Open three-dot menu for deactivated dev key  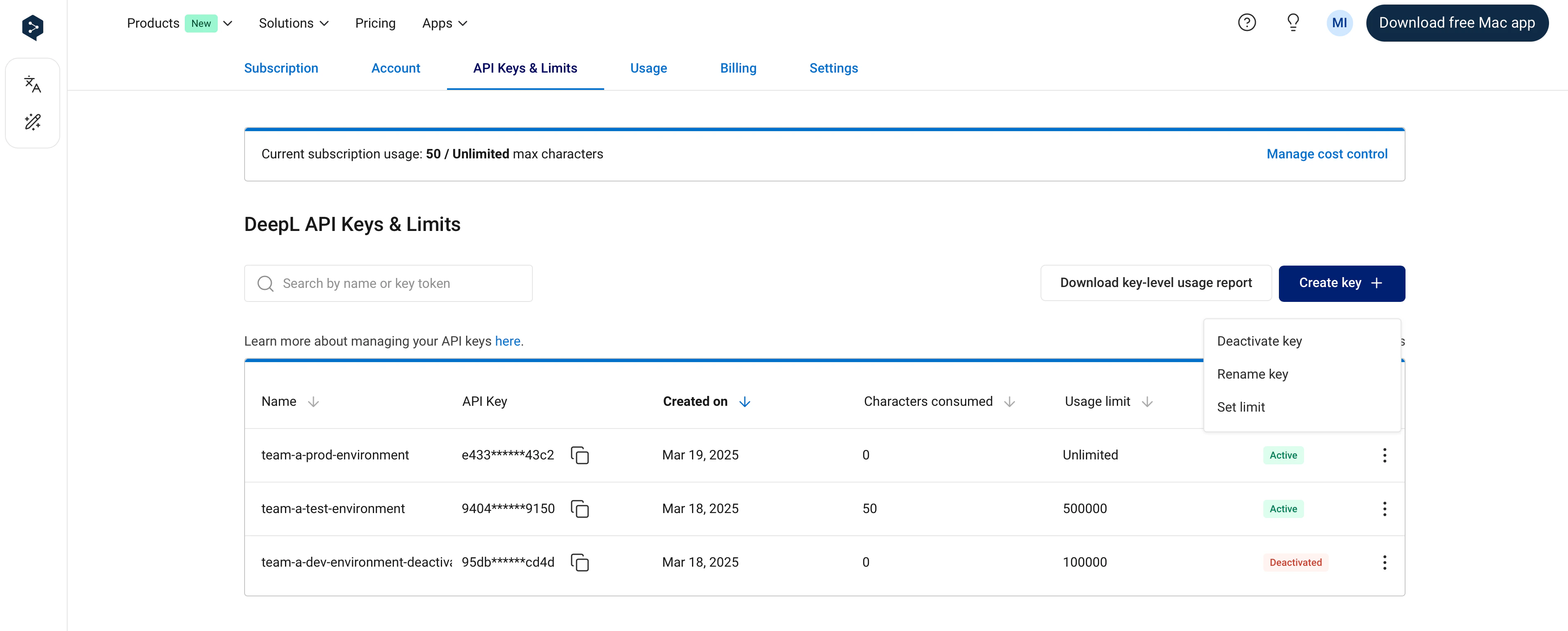[x=1384, y=562]
